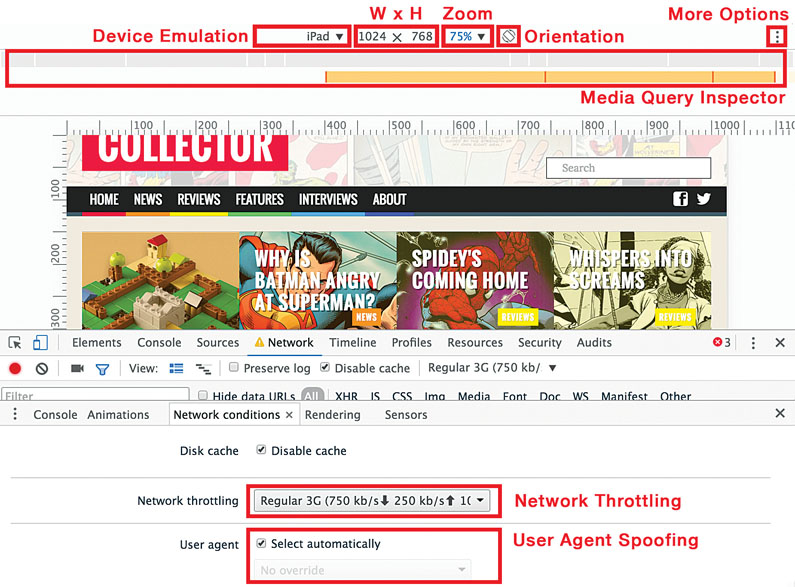Screen dimensions: 795x587
Task: Filter requests by All
Action: 312,395
